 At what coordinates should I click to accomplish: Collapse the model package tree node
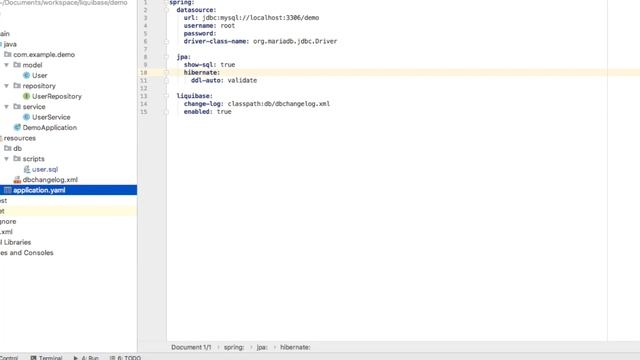point(7,65)
